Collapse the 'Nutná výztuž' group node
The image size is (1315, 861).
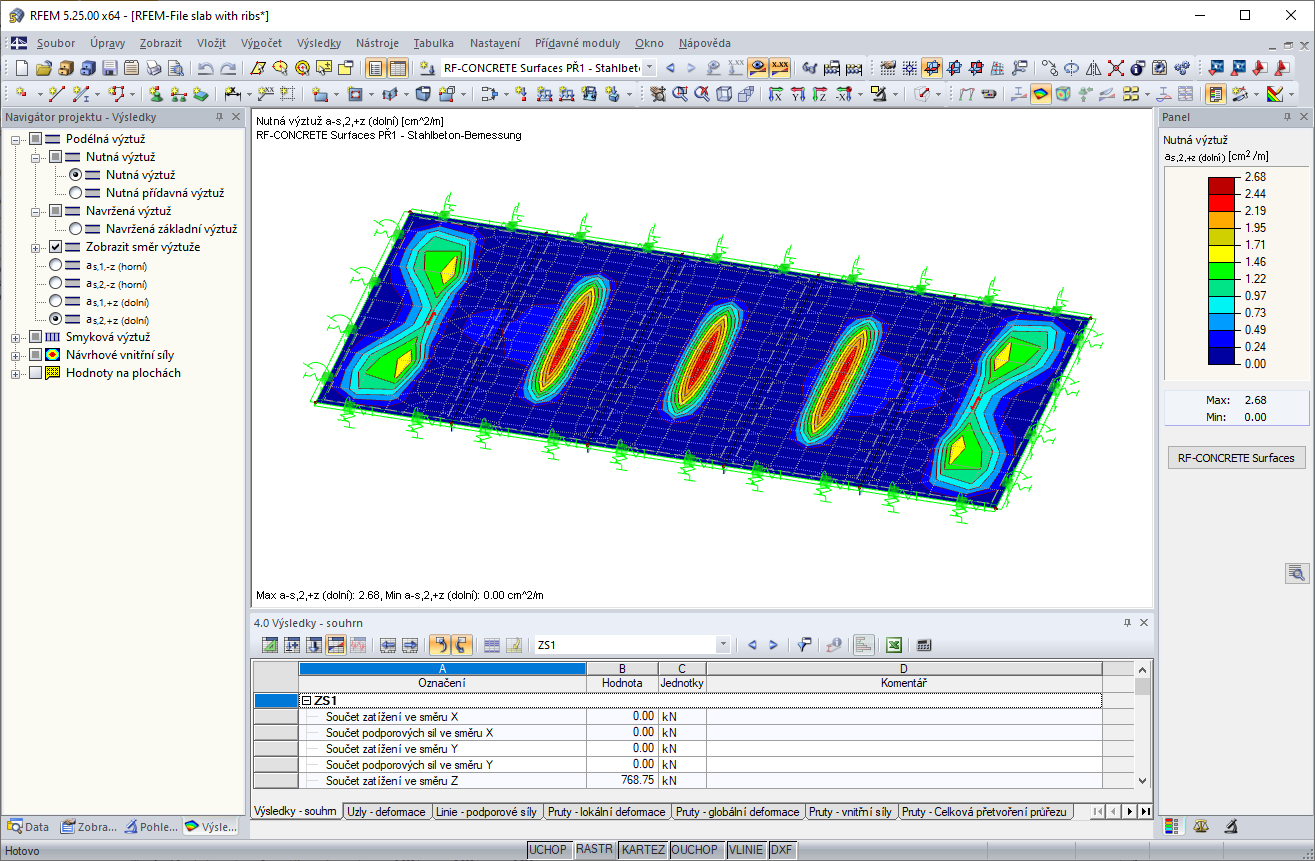coord(36,157)
